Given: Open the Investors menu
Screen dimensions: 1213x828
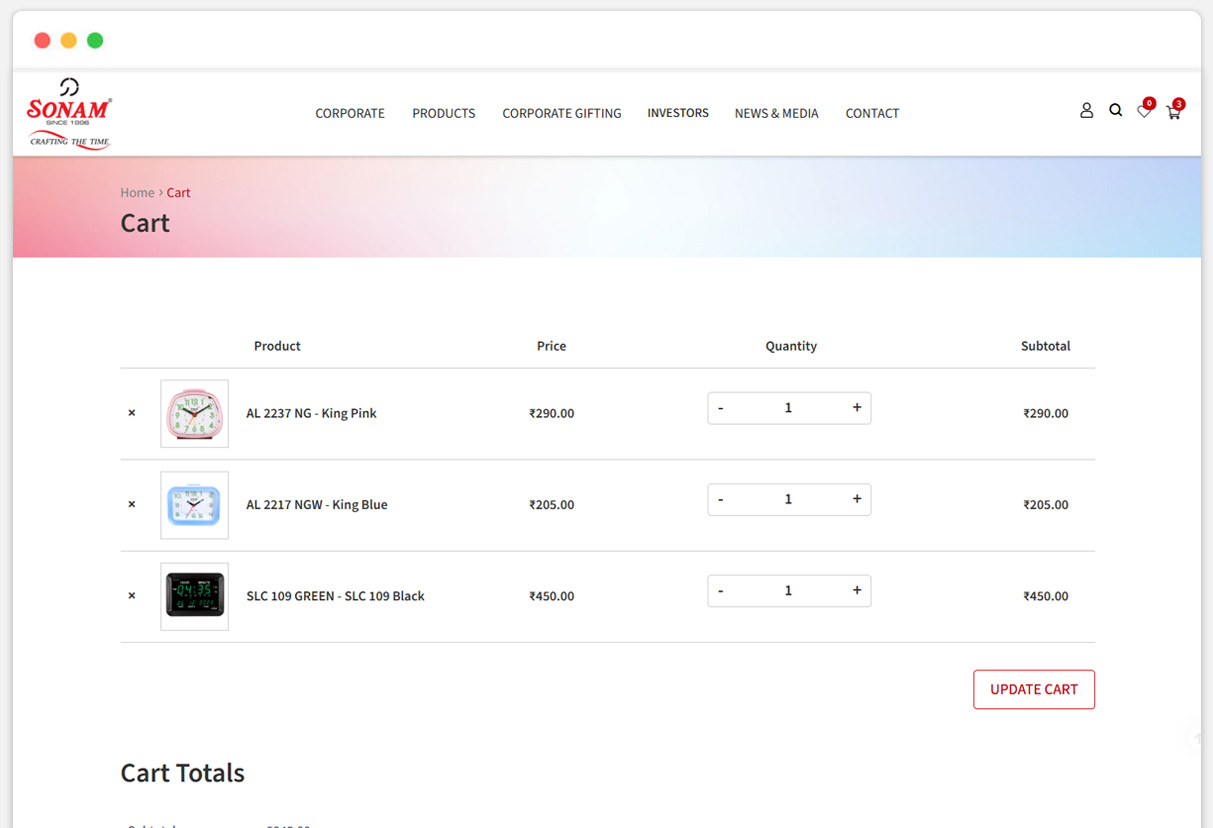Looking at the screenshot, I should [x=678, y=113].
